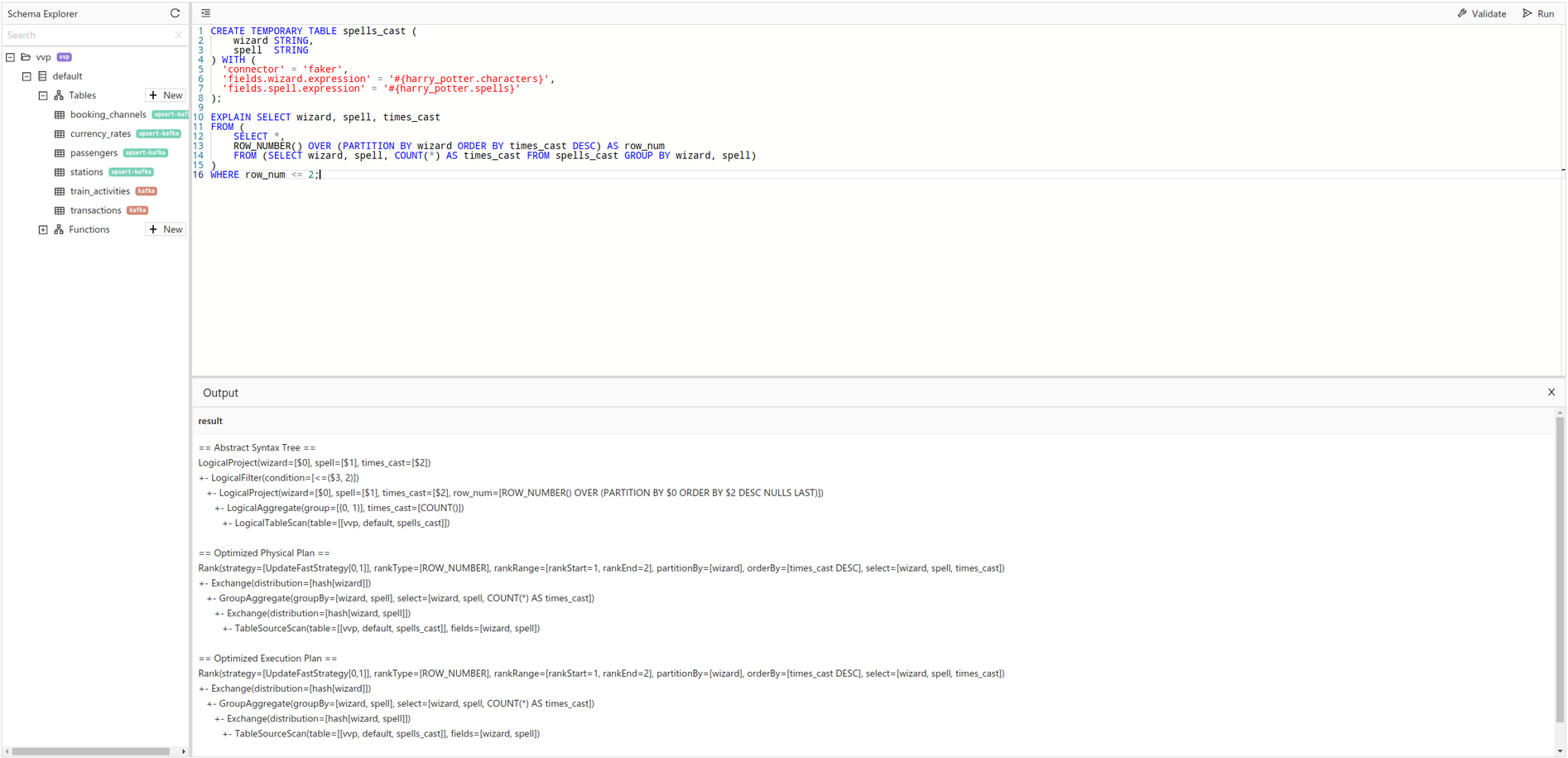Refresh the Schema Explorer

click(175, 13)
